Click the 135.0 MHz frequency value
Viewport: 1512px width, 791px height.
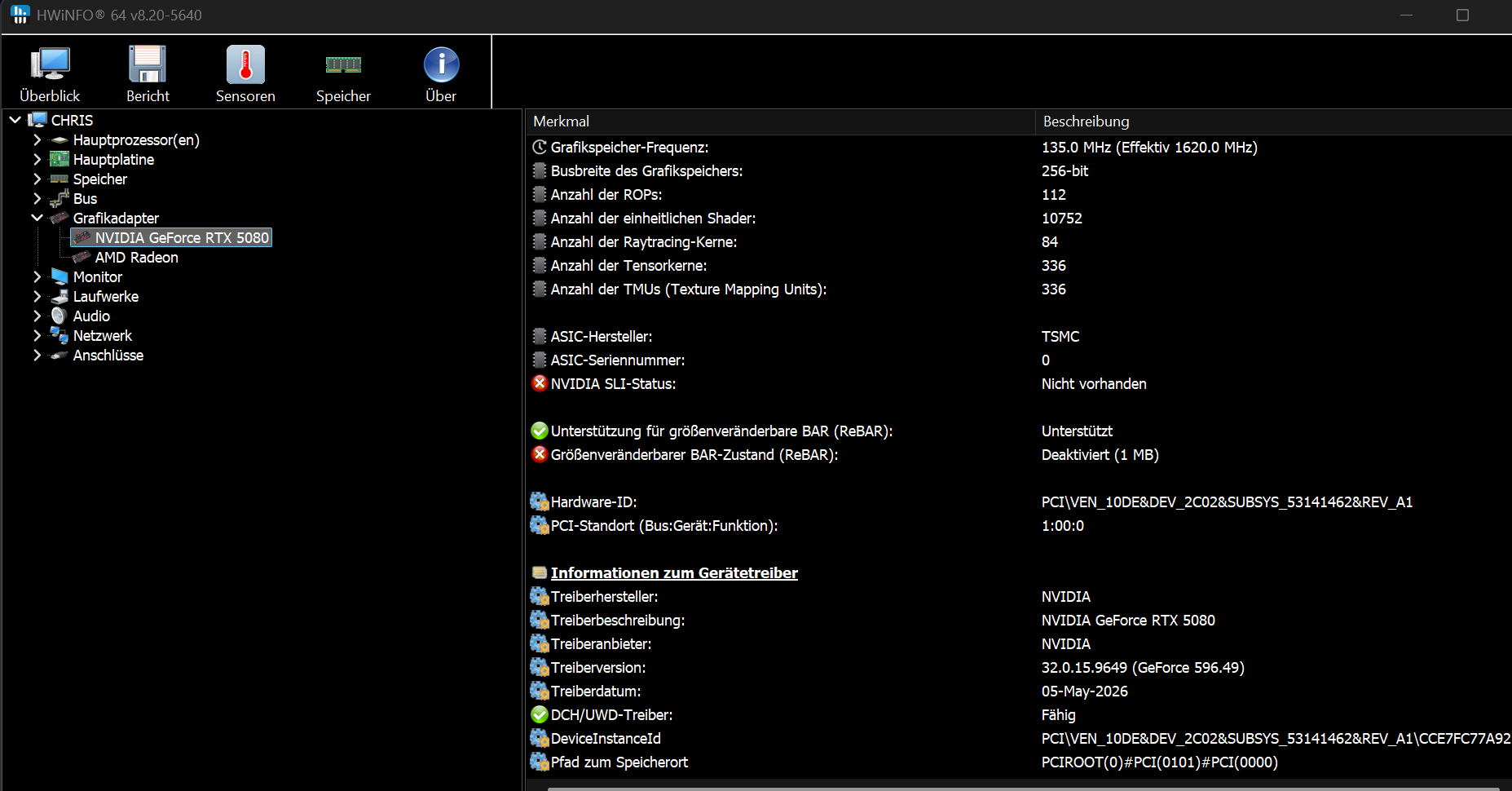tap(1149, 147)
